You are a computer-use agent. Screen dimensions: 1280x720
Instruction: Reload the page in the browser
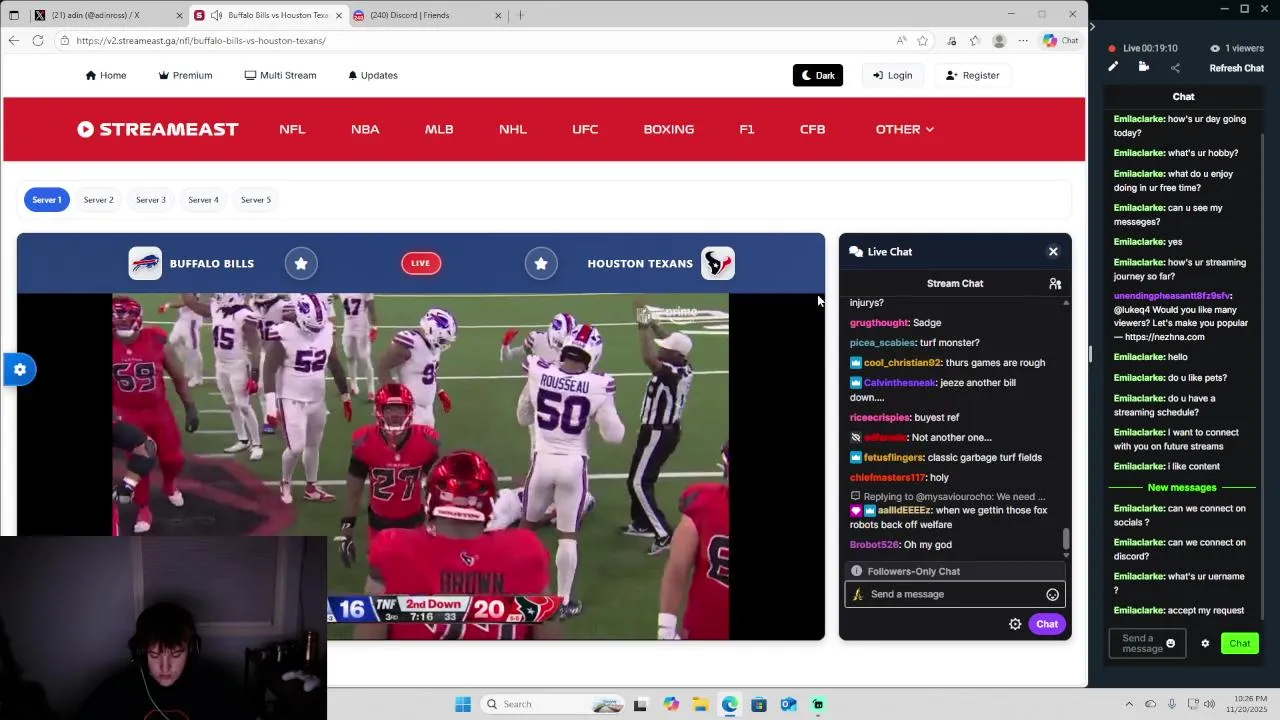tap(38, 41)
